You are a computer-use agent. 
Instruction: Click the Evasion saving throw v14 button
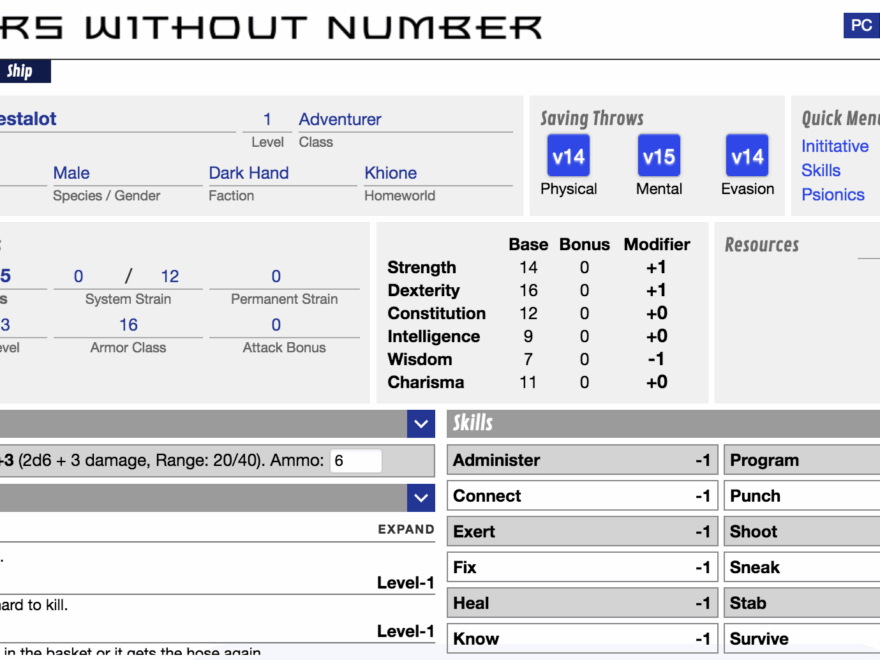tap(747, 156)
